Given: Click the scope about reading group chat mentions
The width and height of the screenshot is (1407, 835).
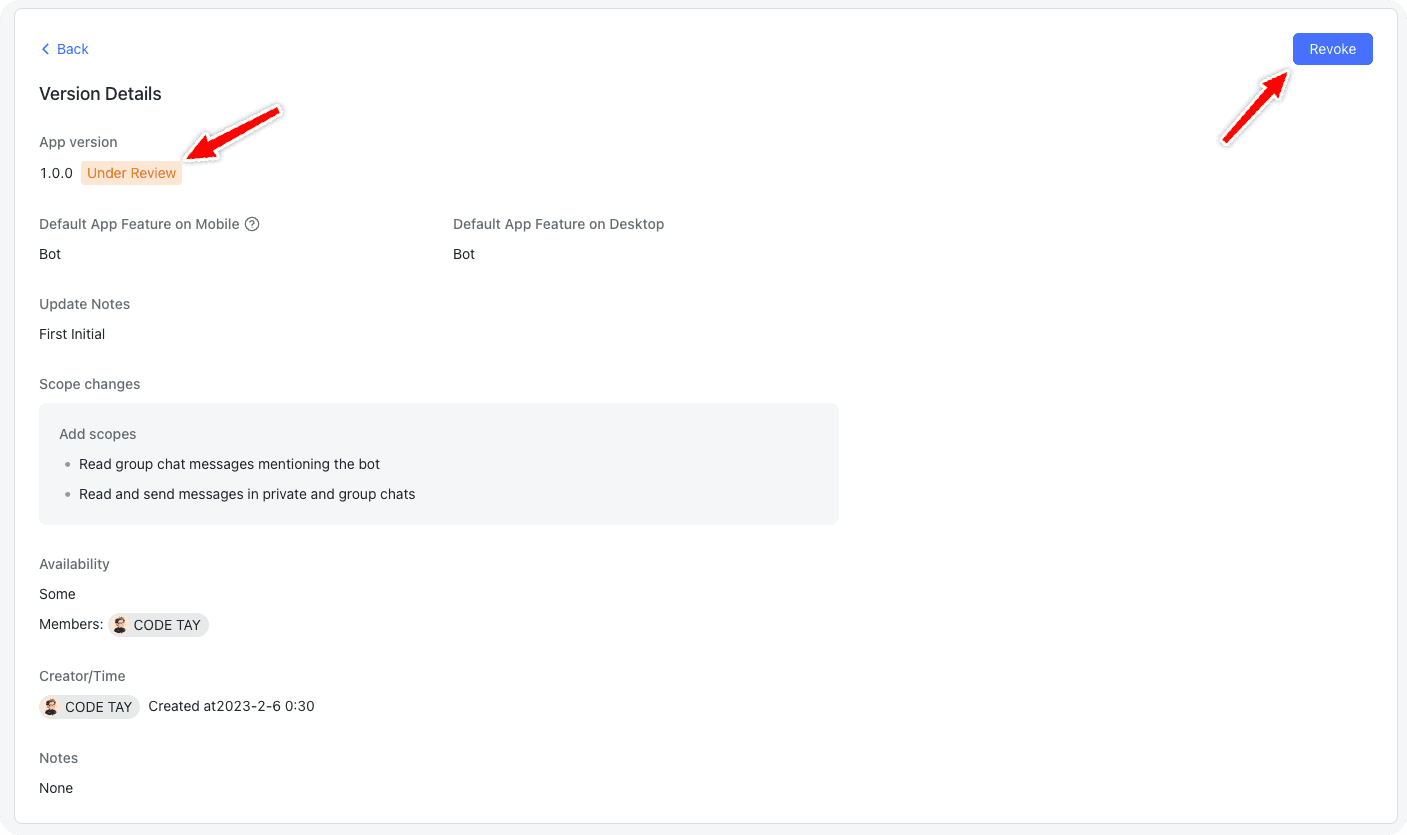Looking at the screenshot, I should 229,464.
